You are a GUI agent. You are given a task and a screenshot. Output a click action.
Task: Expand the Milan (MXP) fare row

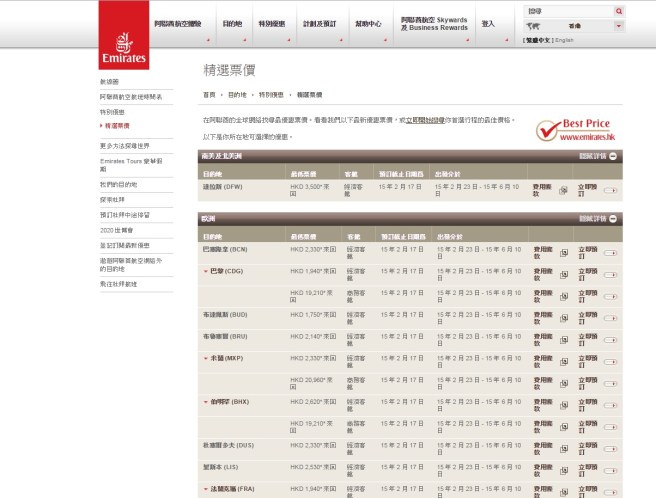(206, 357)
